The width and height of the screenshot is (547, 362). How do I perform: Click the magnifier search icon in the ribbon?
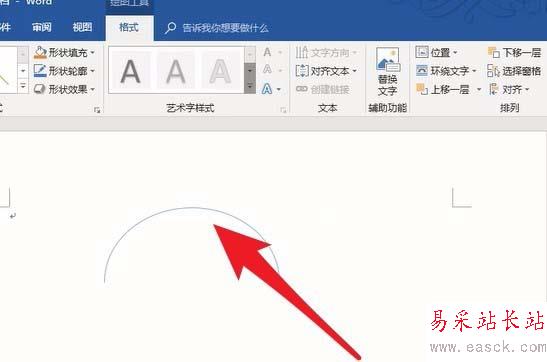coord(170,28)
